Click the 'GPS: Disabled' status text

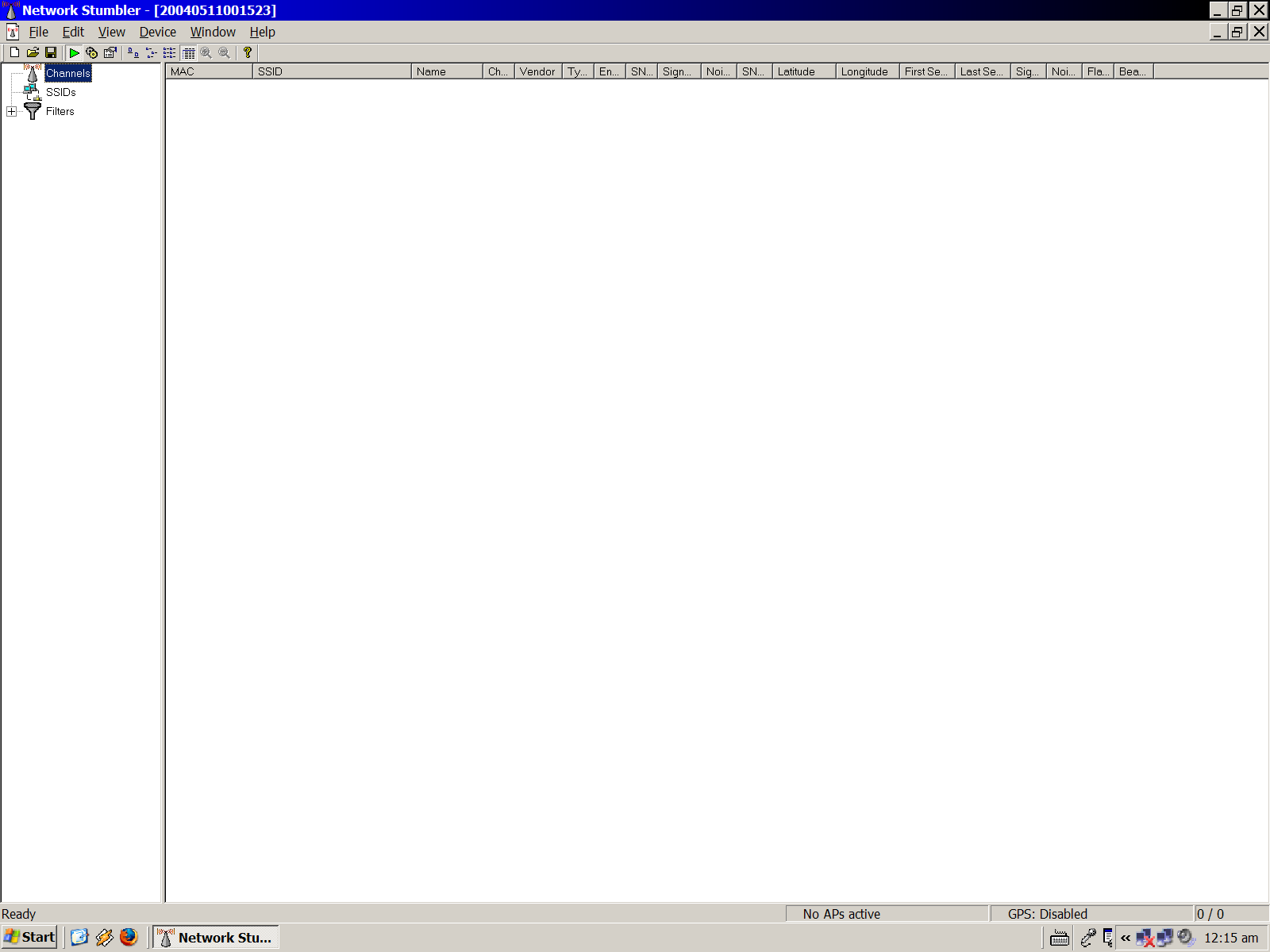[x=1048, y=914]
